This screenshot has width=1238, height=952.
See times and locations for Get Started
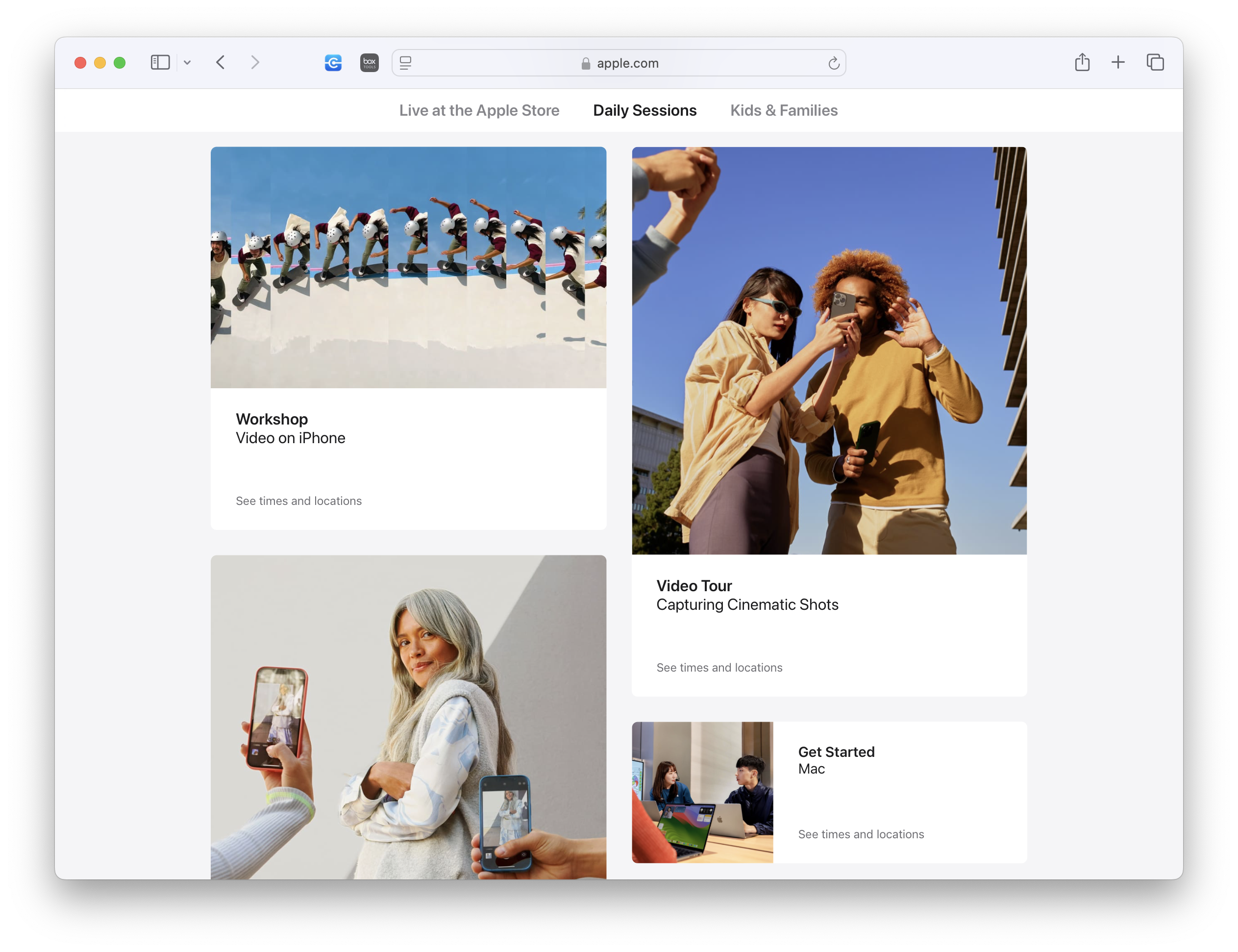[x=861, y=834]
